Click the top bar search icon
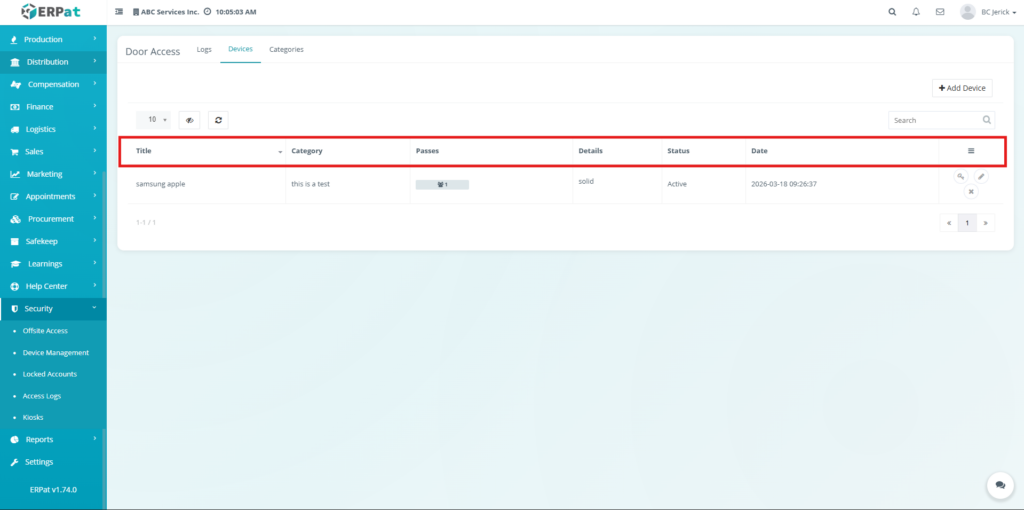Viewport: 1024px width, 510px height. tap(892, 12)
